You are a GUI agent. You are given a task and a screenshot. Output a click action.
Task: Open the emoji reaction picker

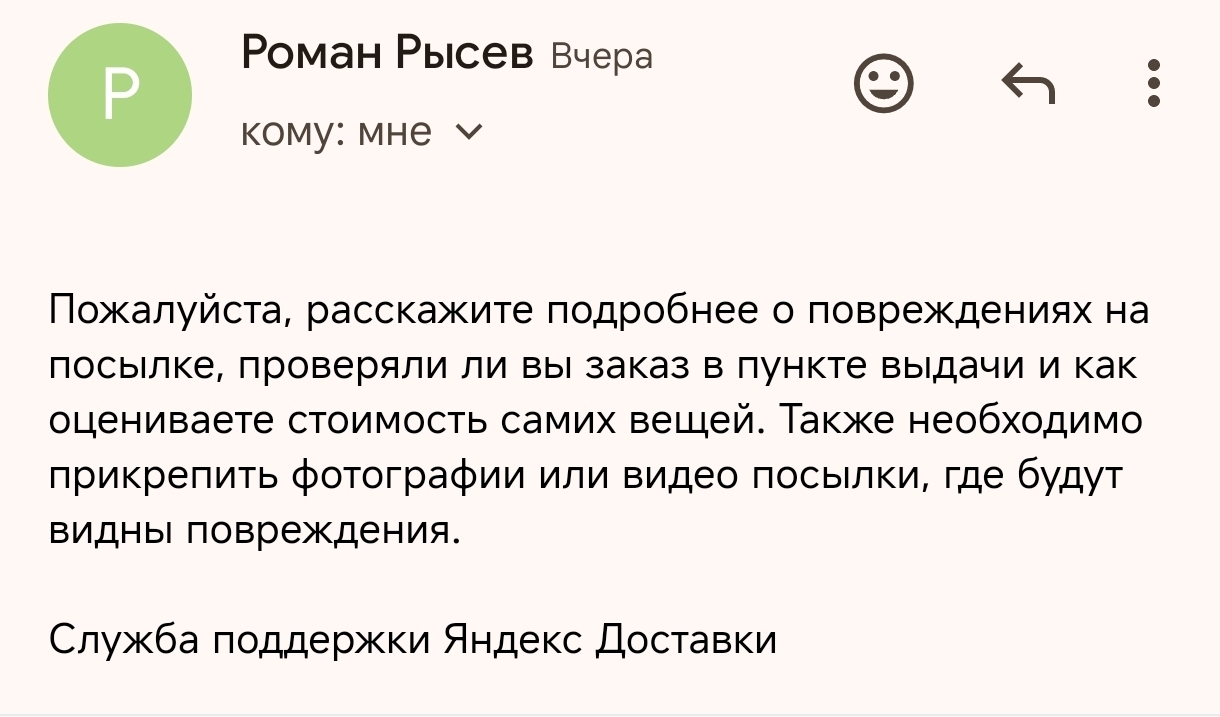(884, 84)
